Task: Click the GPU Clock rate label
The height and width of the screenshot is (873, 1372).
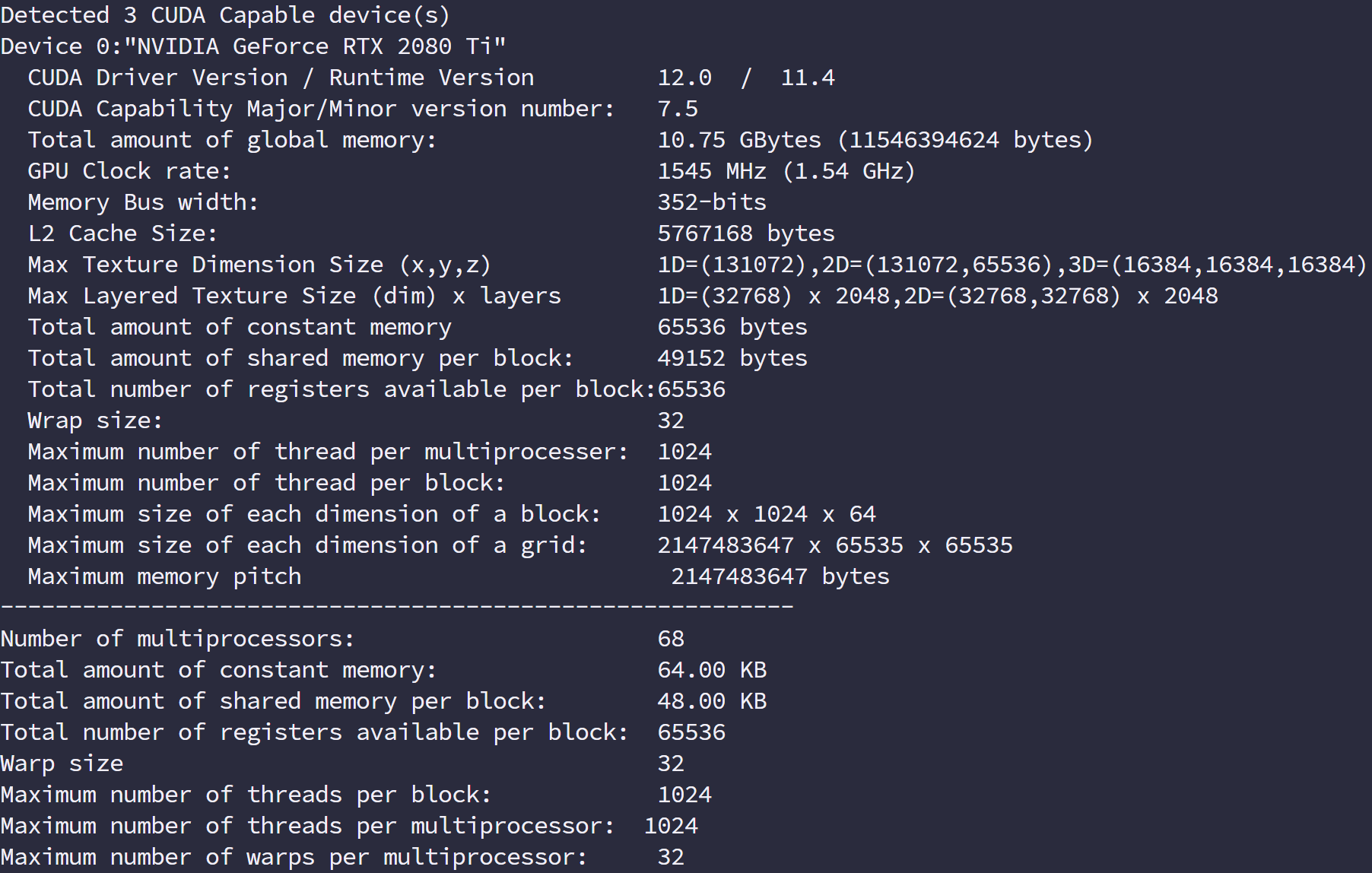Action: click(129, 171)
